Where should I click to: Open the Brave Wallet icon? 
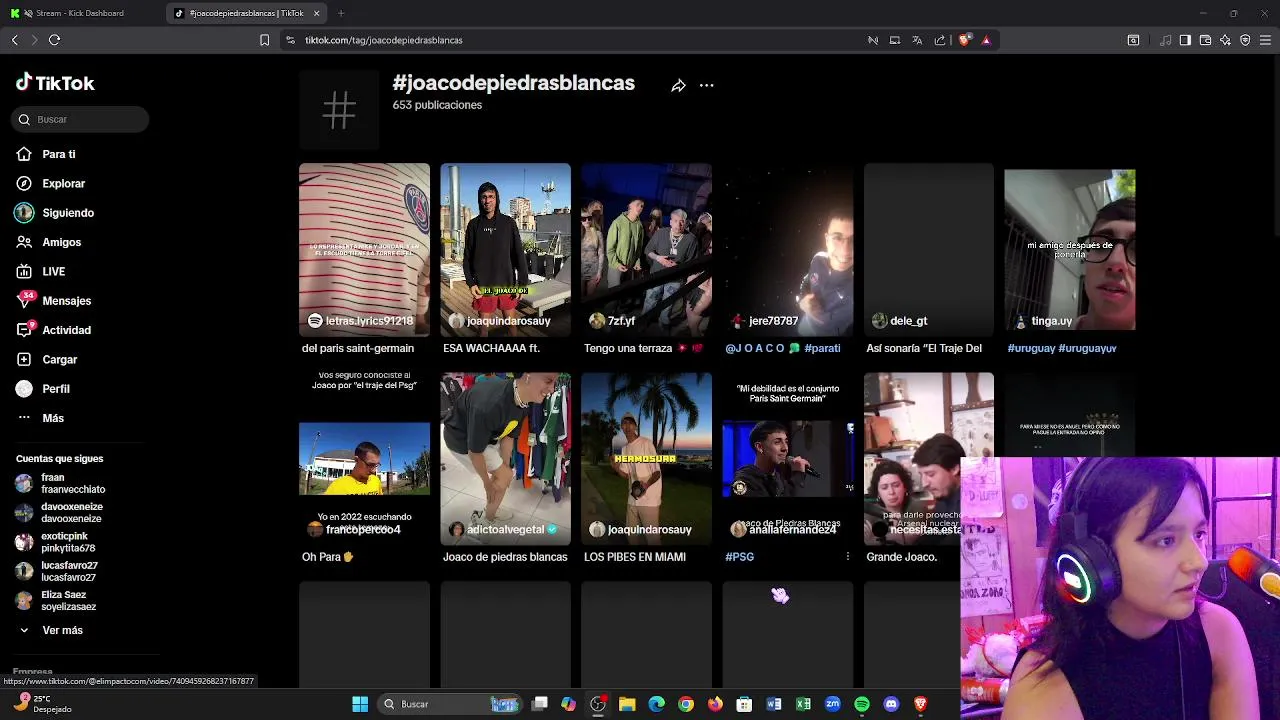click(x=1205, y=40)
